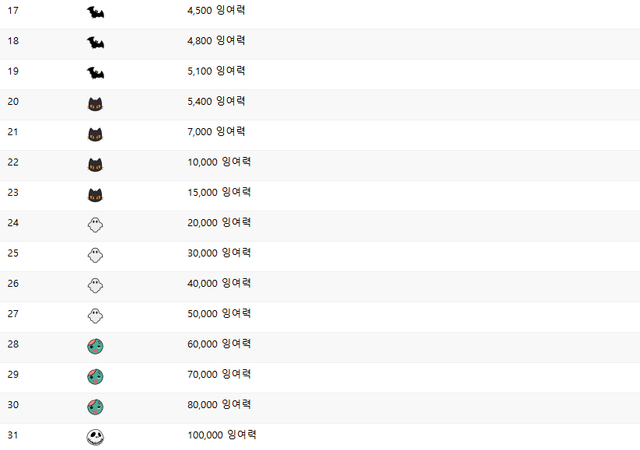Select the text '100,000 잉여력'
The image size is (640, 450).
[x=222, y=434]
